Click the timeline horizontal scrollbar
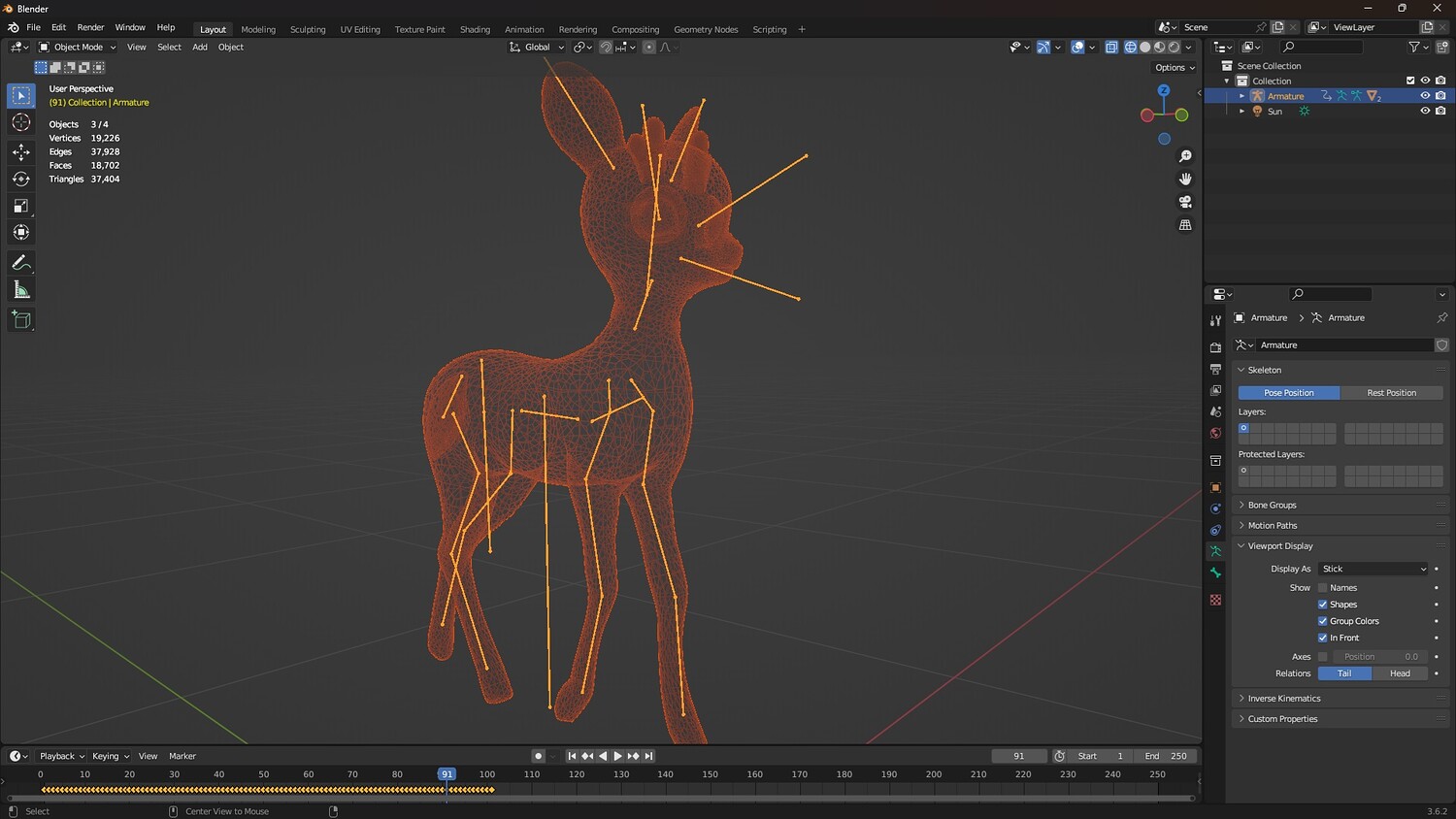The image size is (1456, 819). pyautogui.click(x=601, y=798)
